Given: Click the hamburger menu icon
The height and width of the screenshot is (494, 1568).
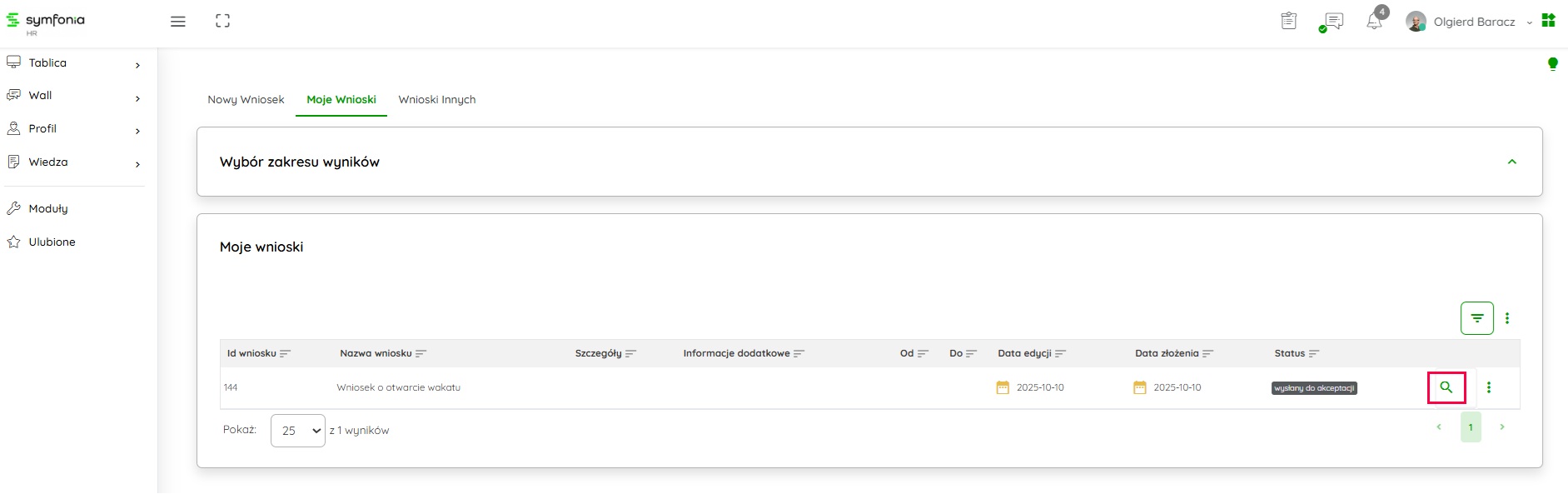Looking at the screenshot, I should 178,22.
